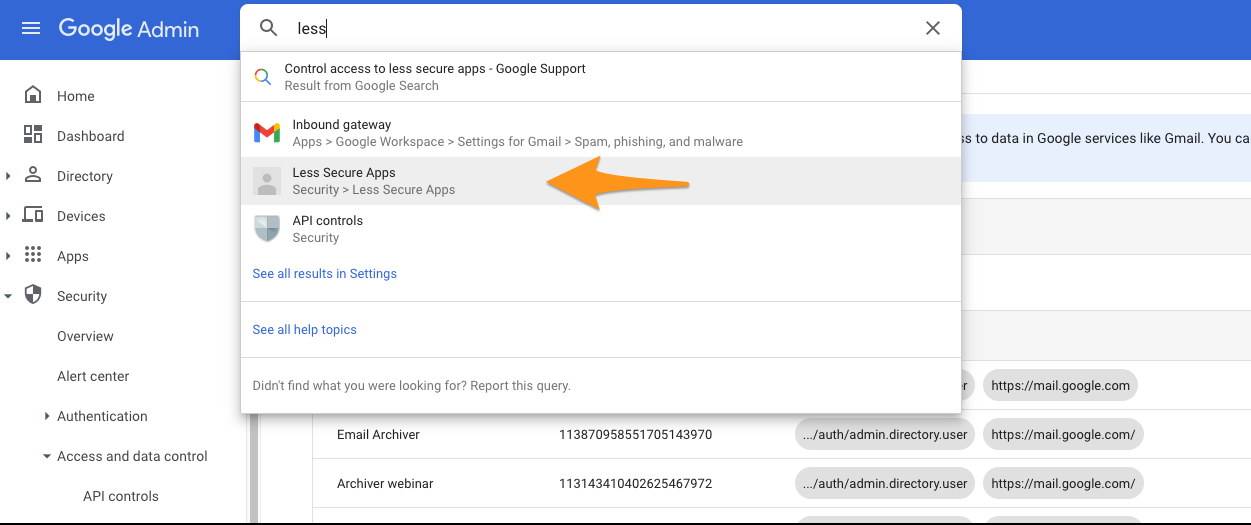Expand the Authentication arrow
1251x525 pixels.
coord(47,416)
